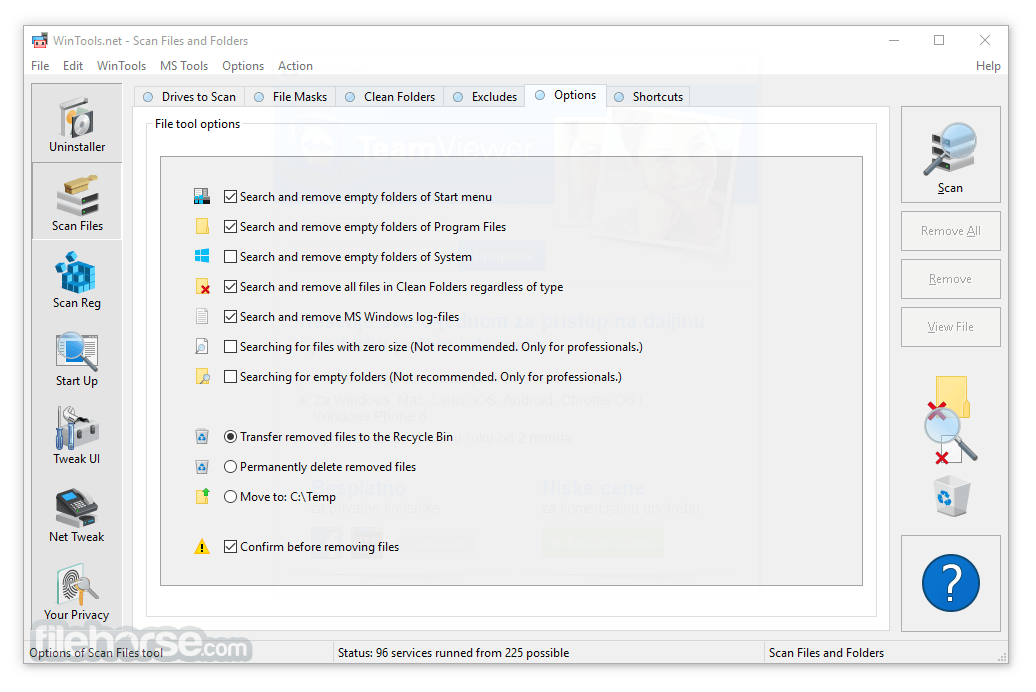This screenshot has width=1036, height=692.
Task: Switch to Excludes tab
Action: tap(484, 96)
